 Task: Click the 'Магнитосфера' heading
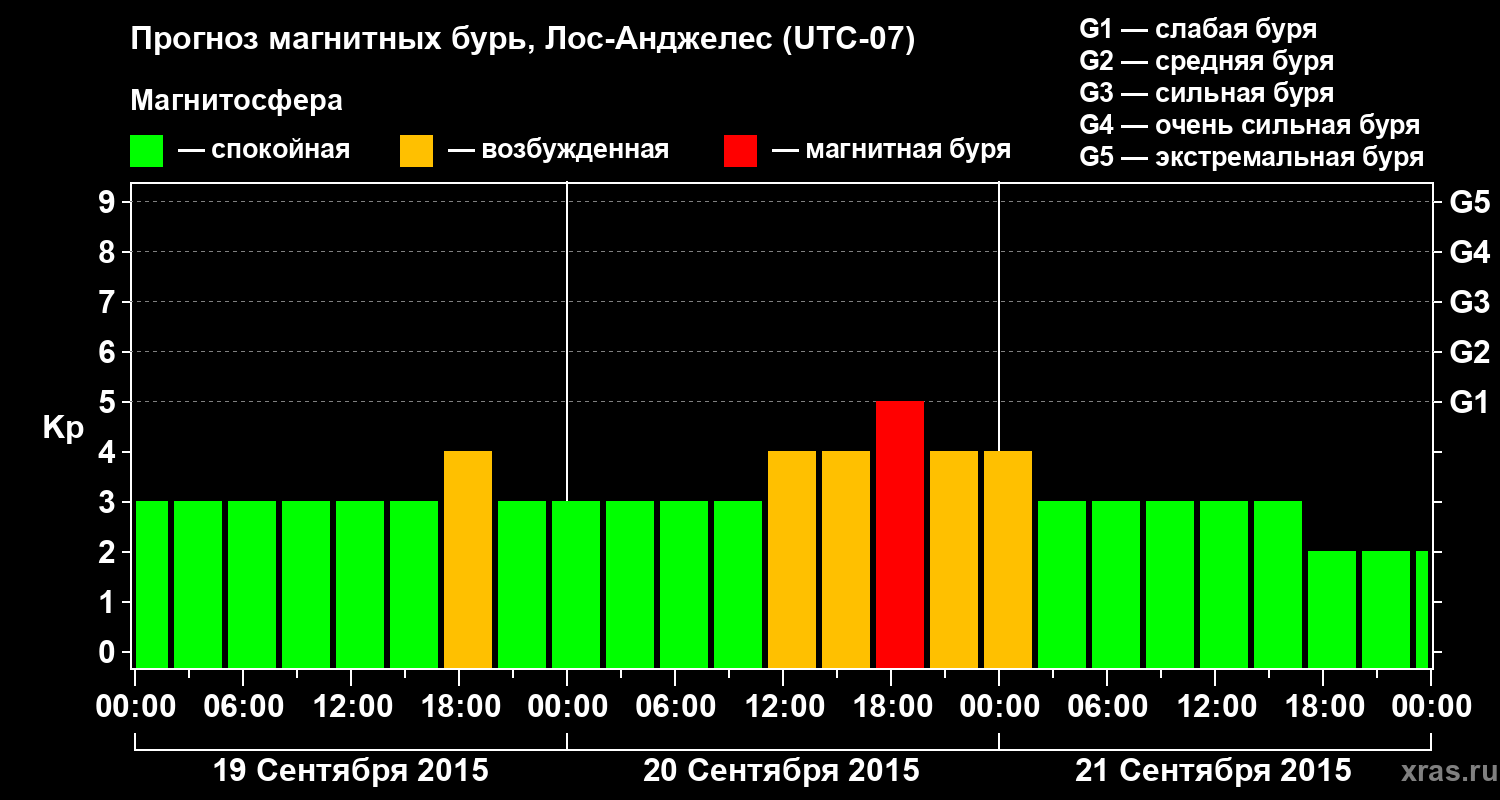236,101
